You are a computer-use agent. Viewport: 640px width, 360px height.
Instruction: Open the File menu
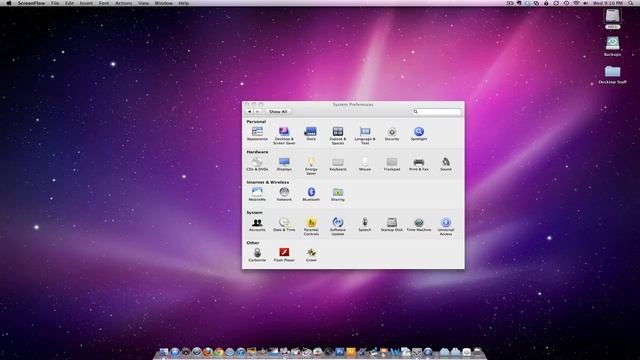(x=55, y=3)
